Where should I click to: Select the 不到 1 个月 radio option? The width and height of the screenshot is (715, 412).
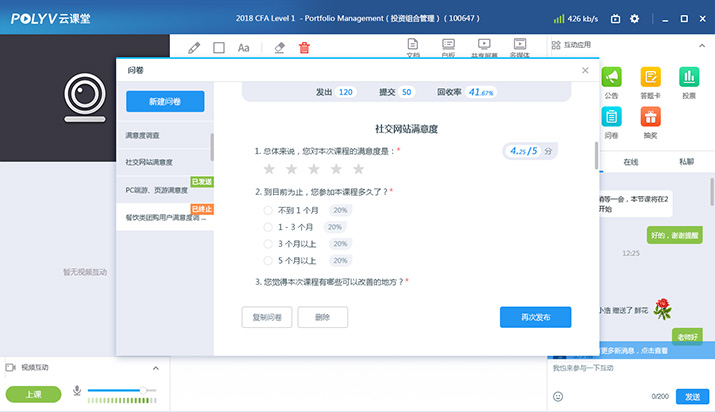coord(268,211)
